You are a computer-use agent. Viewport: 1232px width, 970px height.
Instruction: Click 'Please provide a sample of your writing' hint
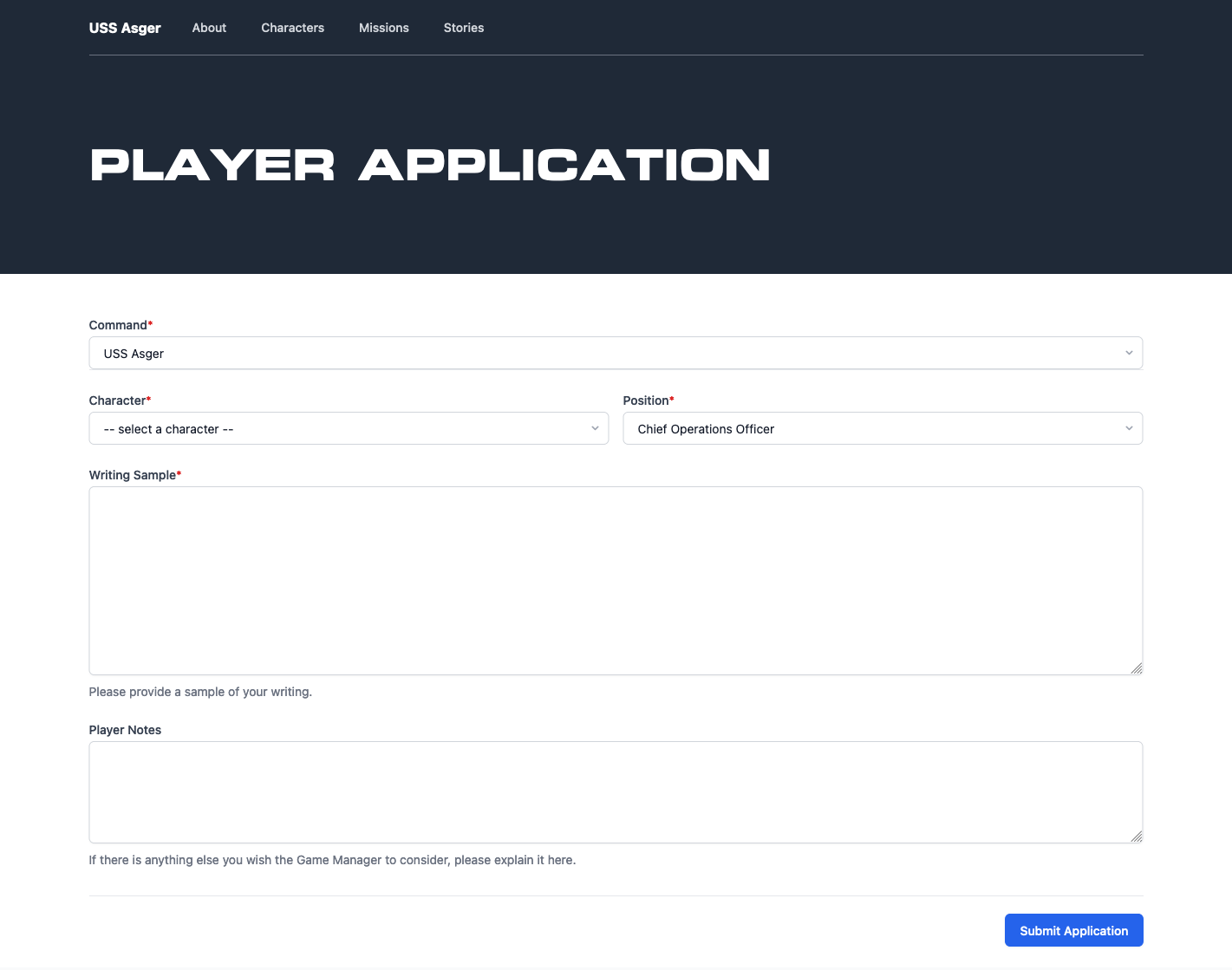coord(200,692)
